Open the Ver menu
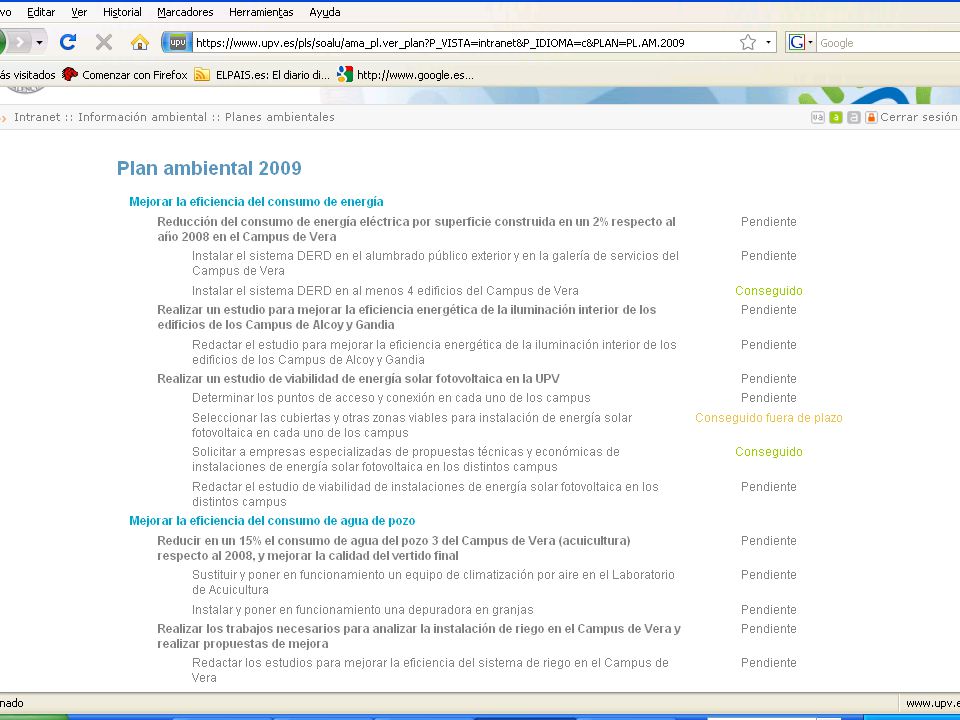This screenshot has width=960, height=720. coord(79,12)
